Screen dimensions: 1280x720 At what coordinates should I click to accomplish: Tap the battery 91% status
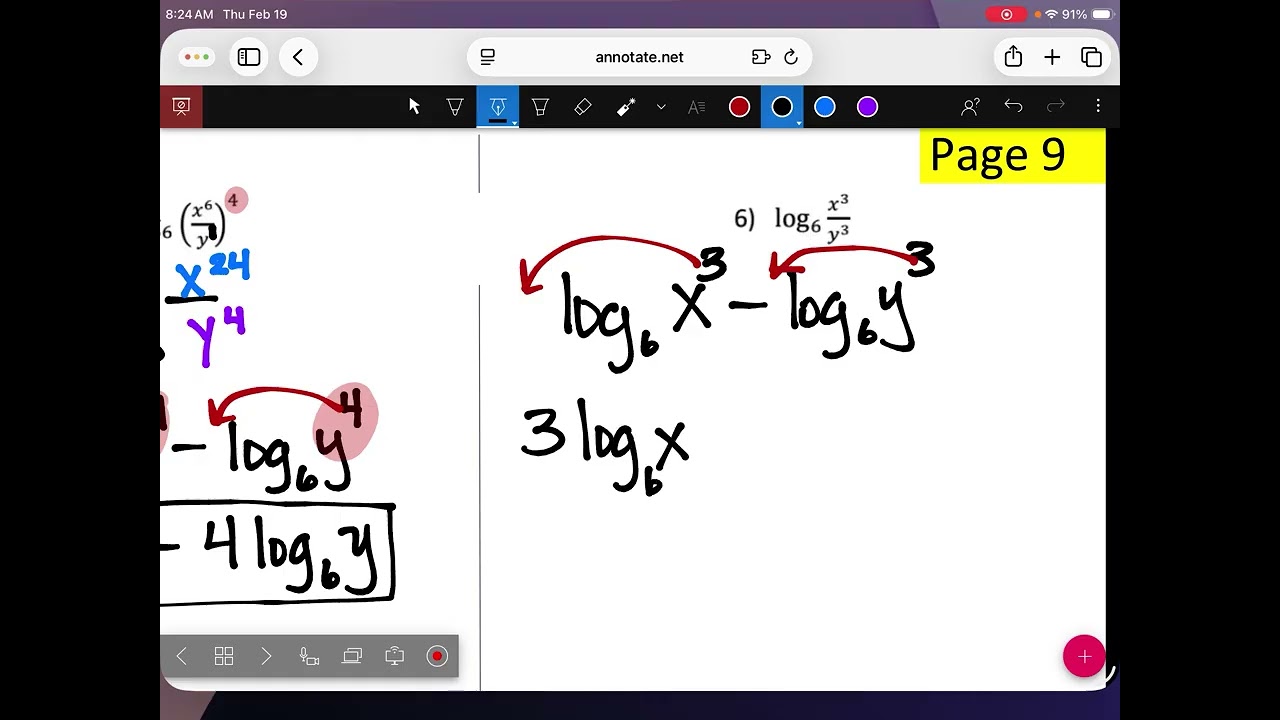click(1087, 14)
